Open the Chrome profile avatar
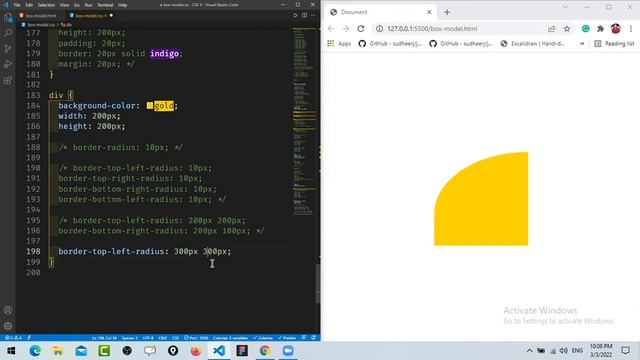 pos(616,29)
